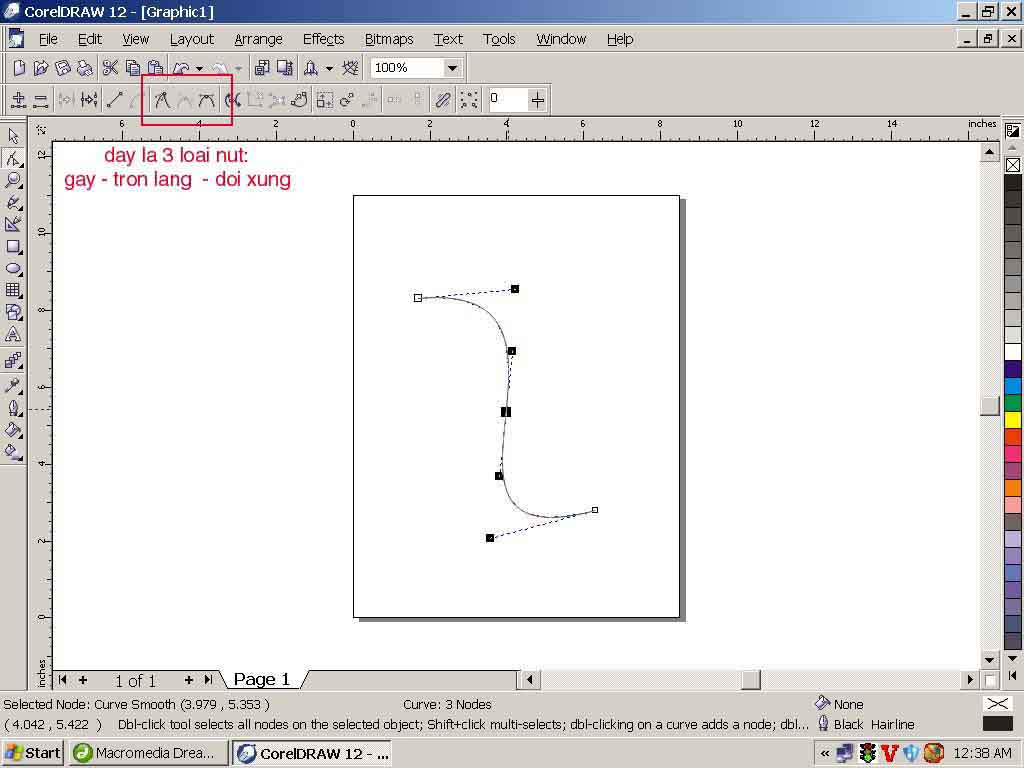This screenshot has height=768, width=1024.
Task: Expand hidden system tray icons
Action: pyautogui.click(x=825, y=754)
